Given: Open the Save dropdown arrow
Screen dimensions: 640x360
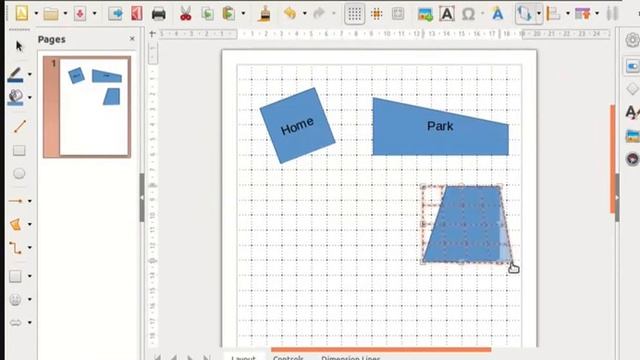Looking at the screenshot, I should (94, 13).
